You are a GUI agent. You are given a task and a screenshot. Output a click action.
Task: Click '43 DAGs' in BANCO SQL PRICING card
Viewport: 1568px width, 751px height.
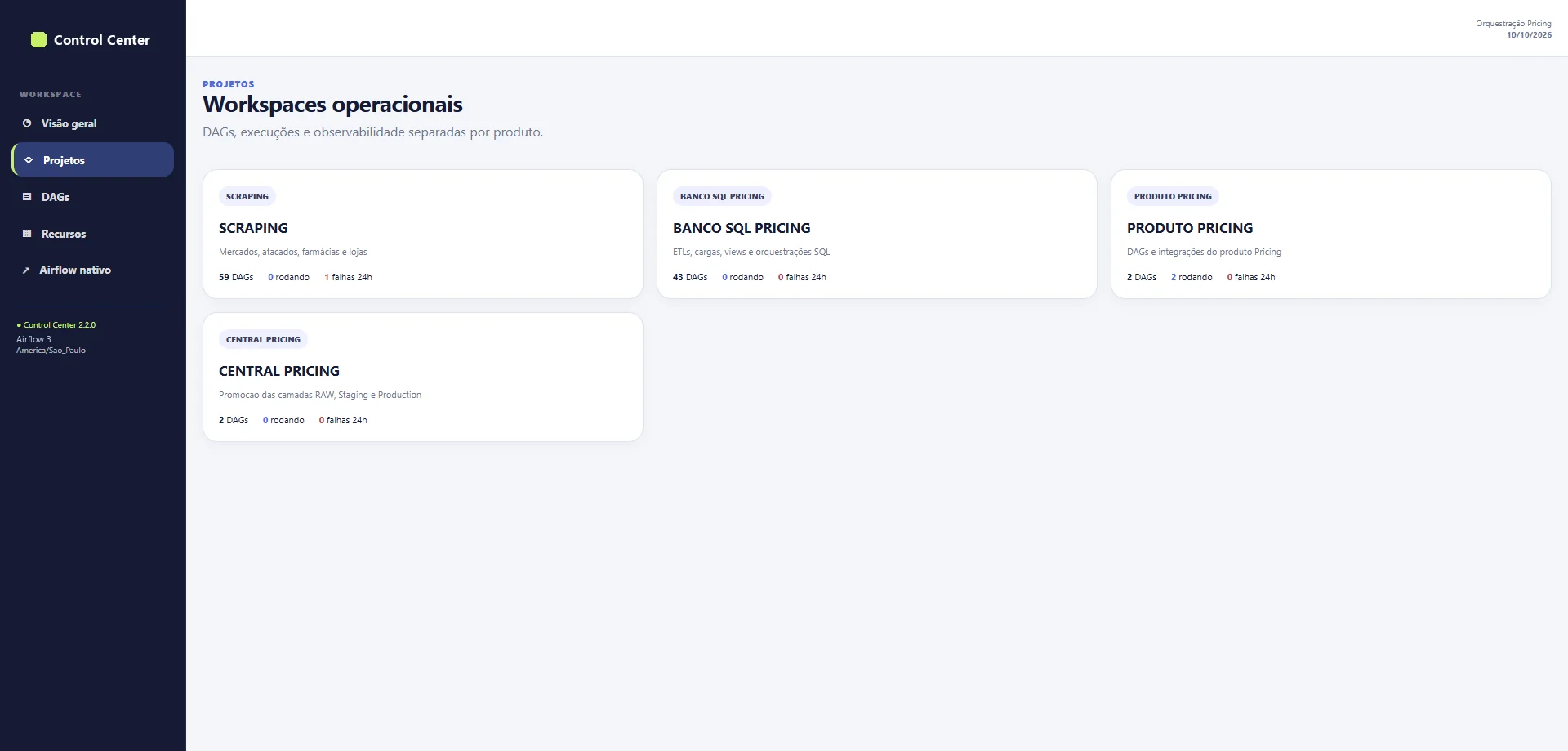tap(690, 277)
